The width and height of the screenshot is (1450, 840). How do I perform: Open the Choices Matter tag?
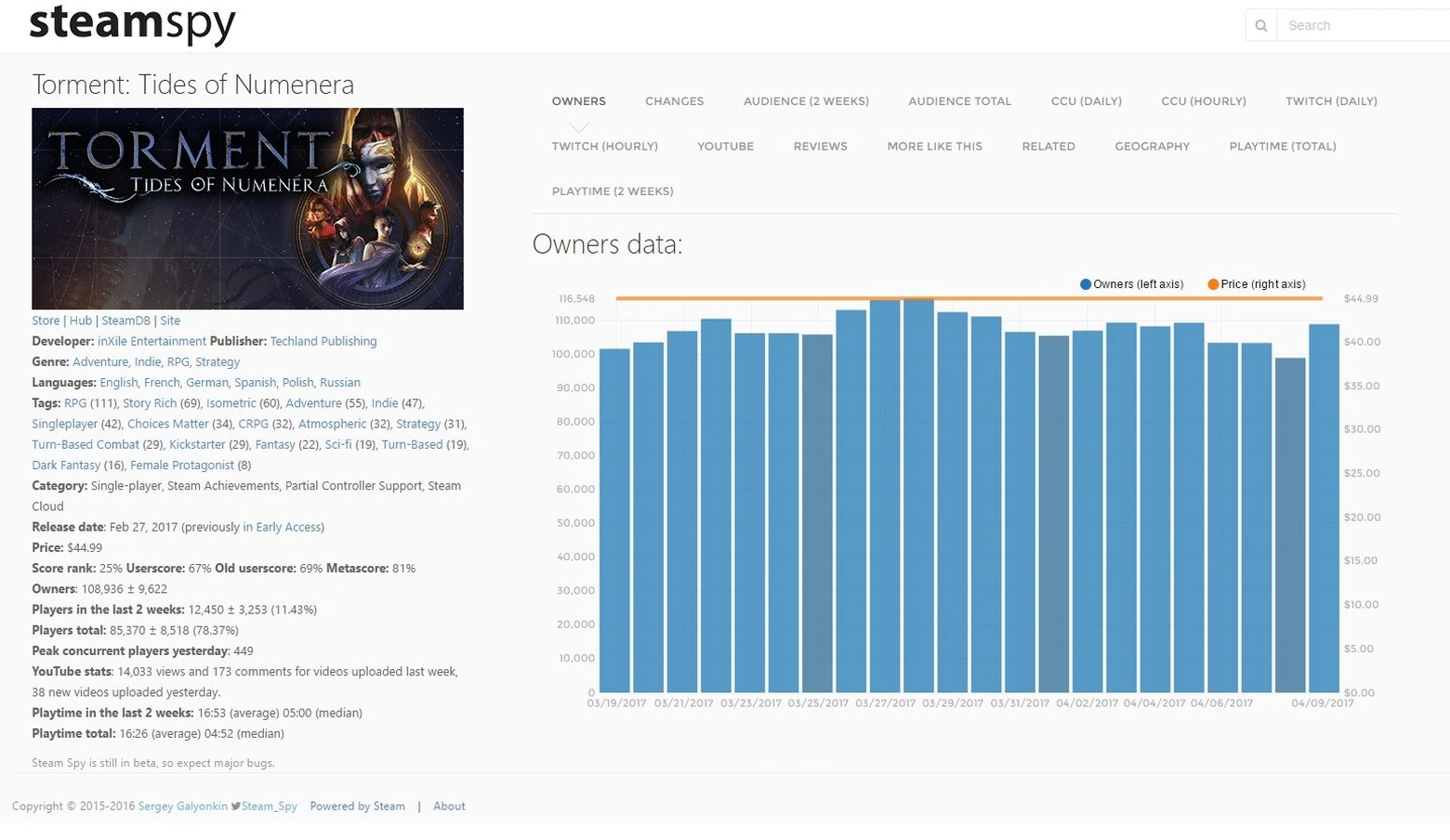[x=168, y=424]
